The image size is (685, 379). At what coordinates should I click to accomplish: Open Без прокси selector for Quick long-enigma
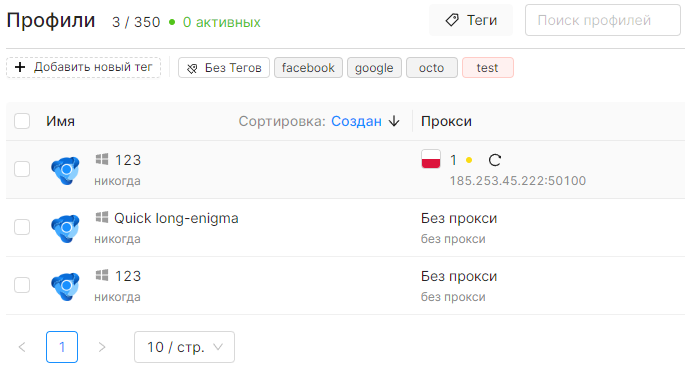point(459,218)
